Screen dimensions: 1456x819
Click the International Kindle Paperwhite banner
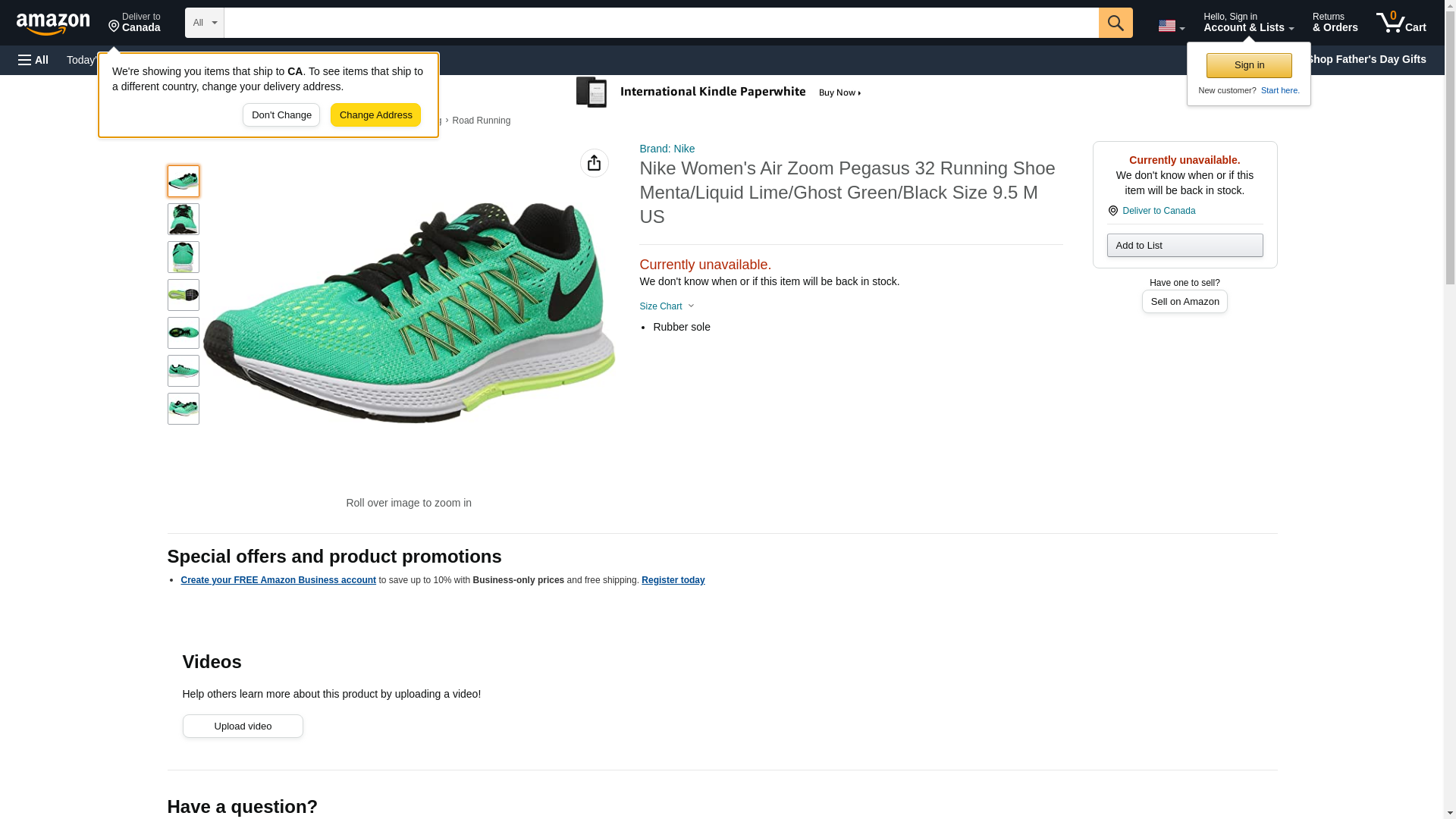(720, 93)
